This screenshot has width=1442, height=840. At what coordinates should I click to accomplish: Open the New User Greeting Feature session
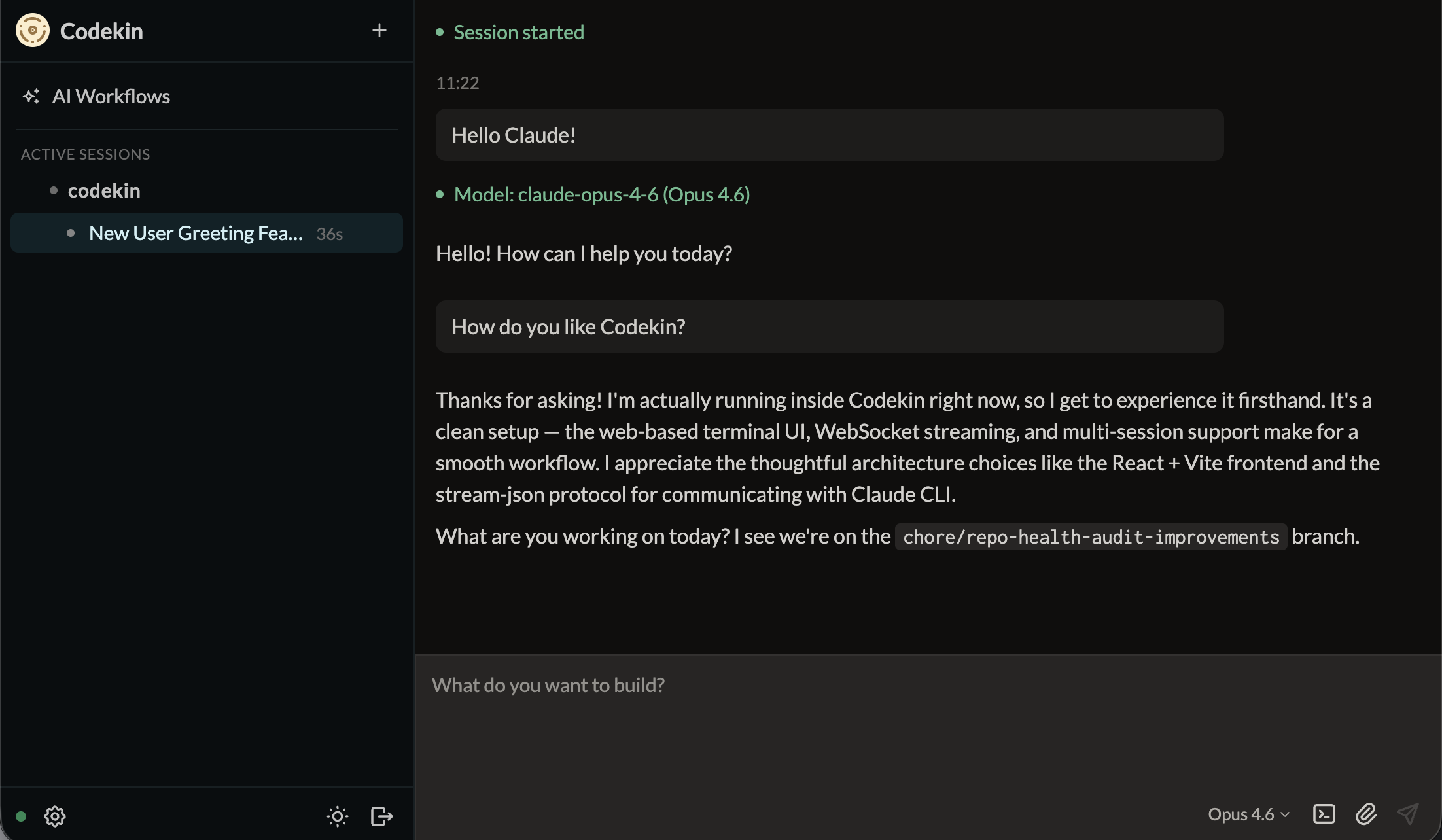coord(196,233)
